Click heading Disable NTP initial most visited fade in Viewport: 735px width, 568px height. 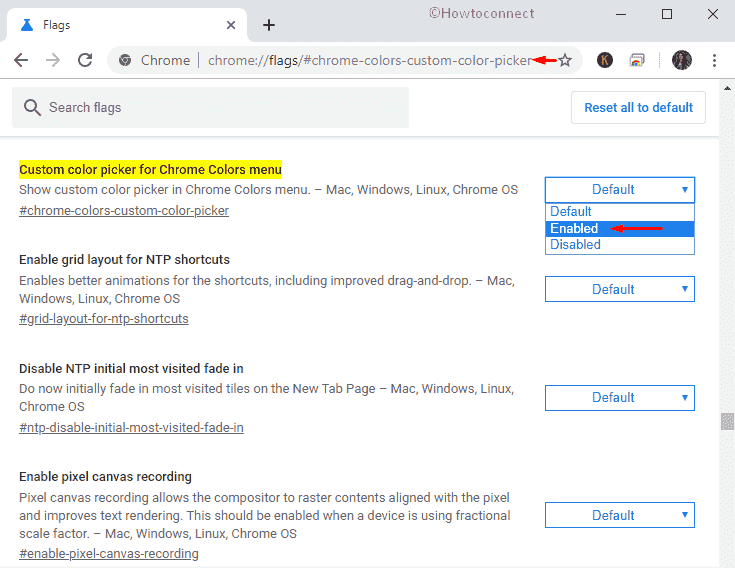pyautogui.click(x=131, y=368)
